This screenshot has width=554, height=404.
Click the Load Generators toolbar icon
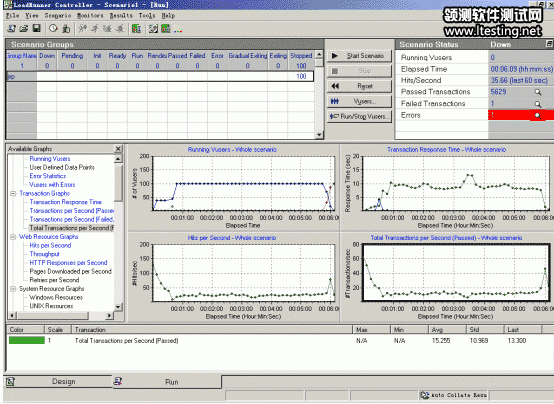tap(66, 29)
